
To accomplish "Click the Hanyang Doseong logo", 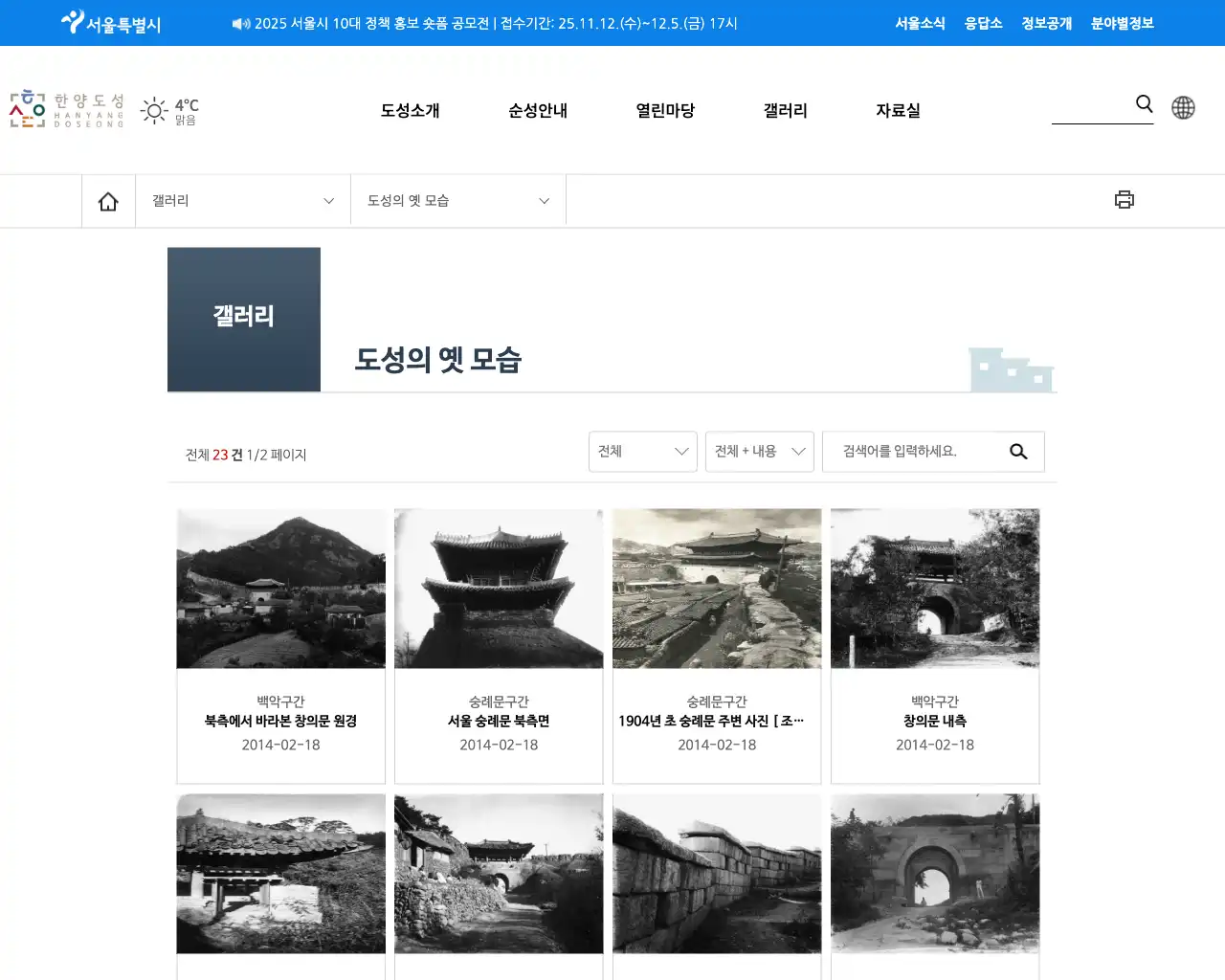I will (65, 110).
